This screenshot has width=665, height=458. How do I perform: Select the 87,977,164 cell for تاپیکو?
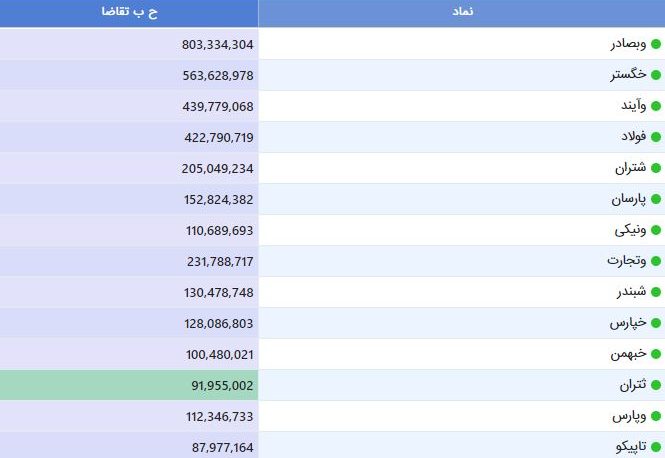point(129,447)
